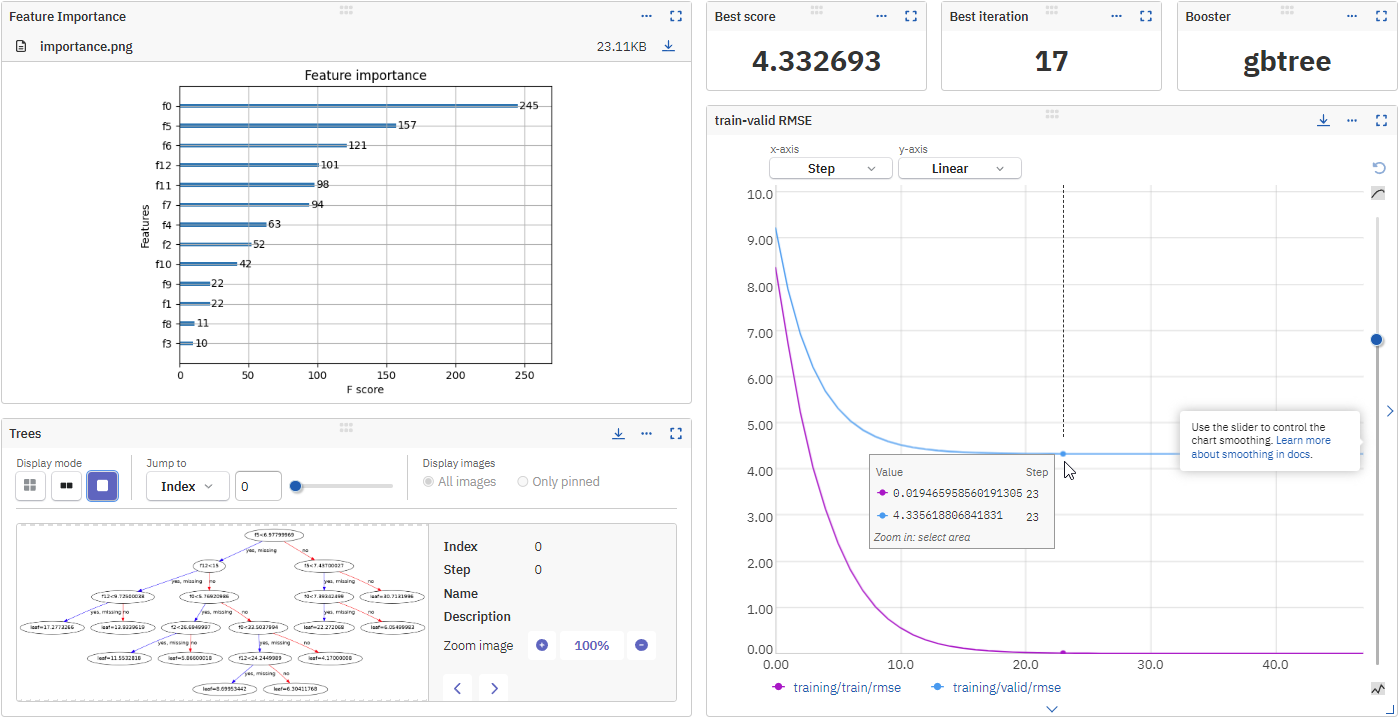Viewport: 1399px width, 718px height.
Task: Open the Index jump-to dropdown
Action: (x=187, y=486)
